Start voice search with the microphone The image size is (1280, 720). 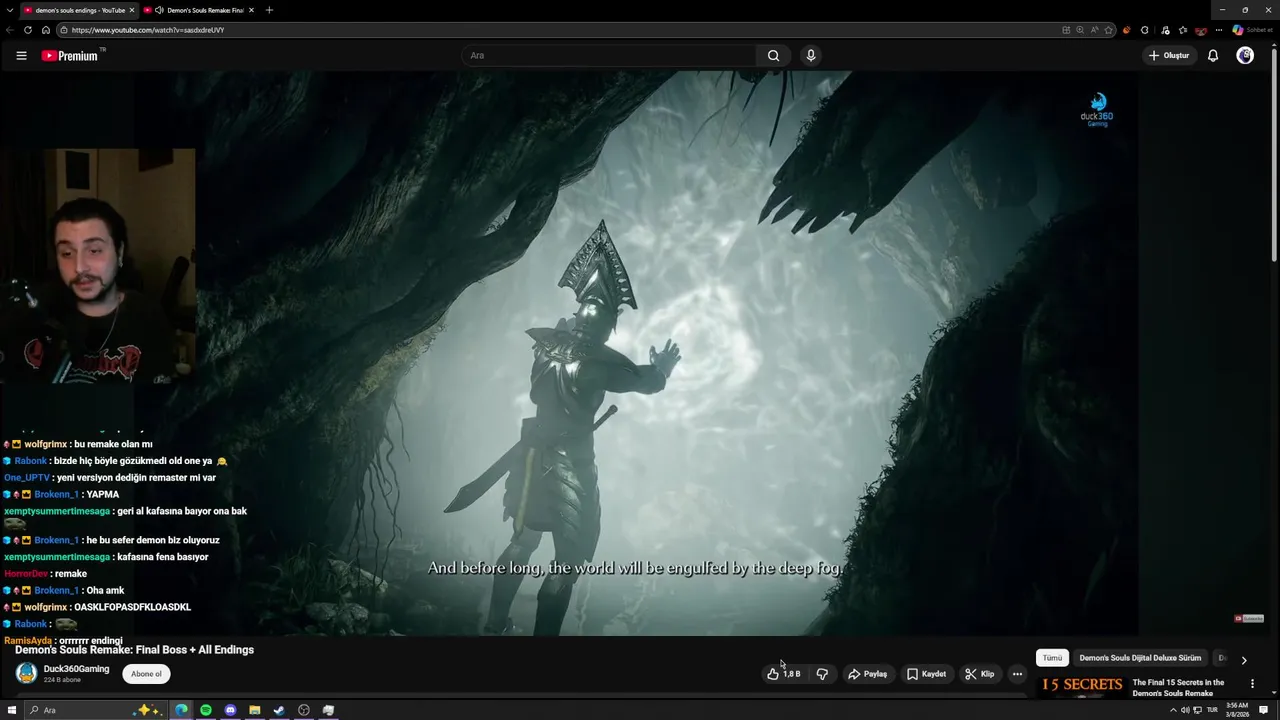[811, 56]
